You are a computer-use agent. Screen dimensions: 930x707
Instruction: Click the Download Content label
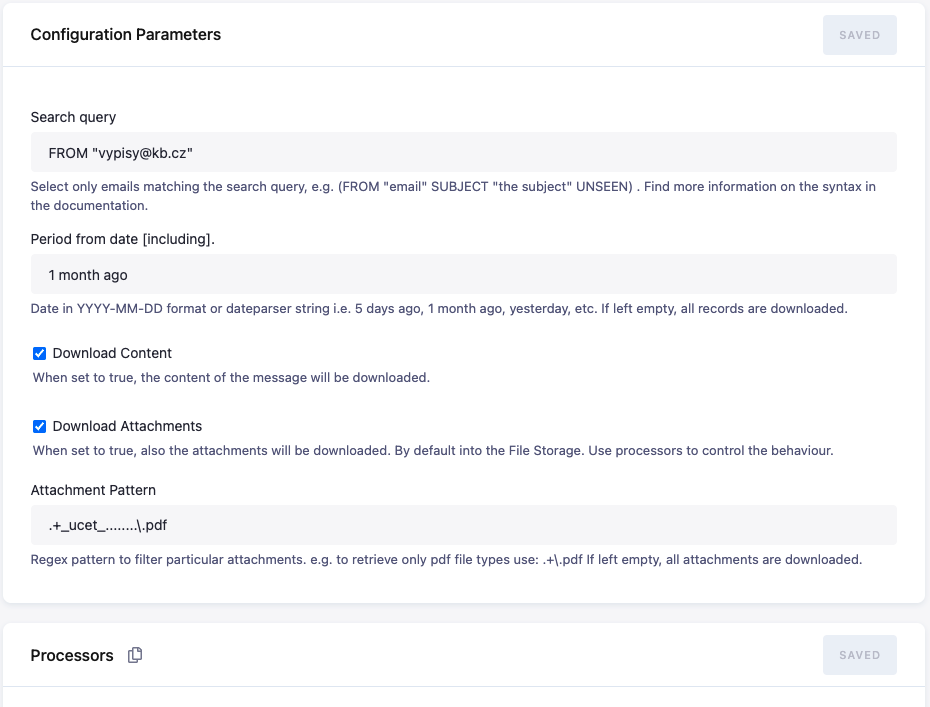click(x=112, y=353)
